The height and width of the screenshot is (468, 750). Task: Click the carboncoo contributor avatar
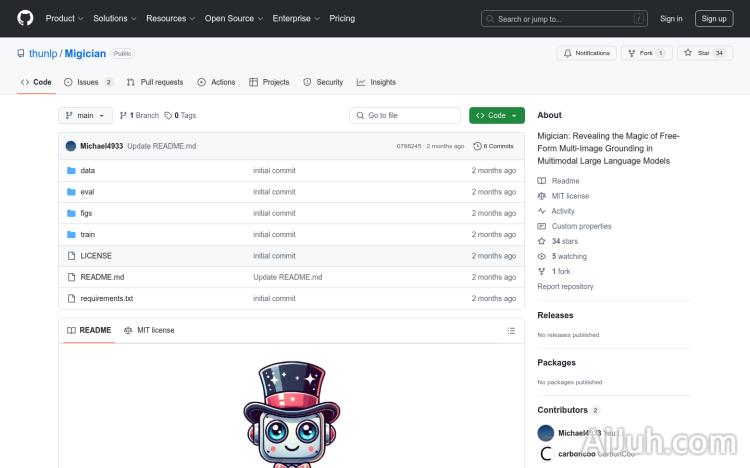coord(546,454)
